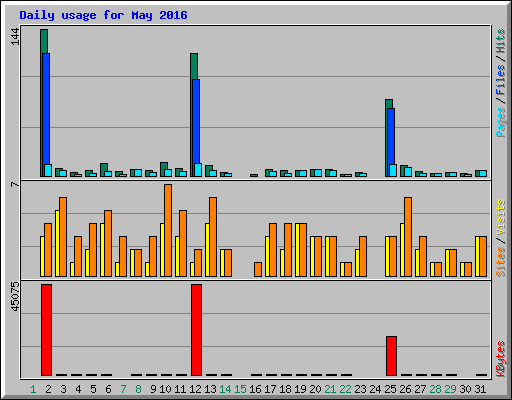
Task: Select the orange visits bar for day 13
Action: coord(213,237)
